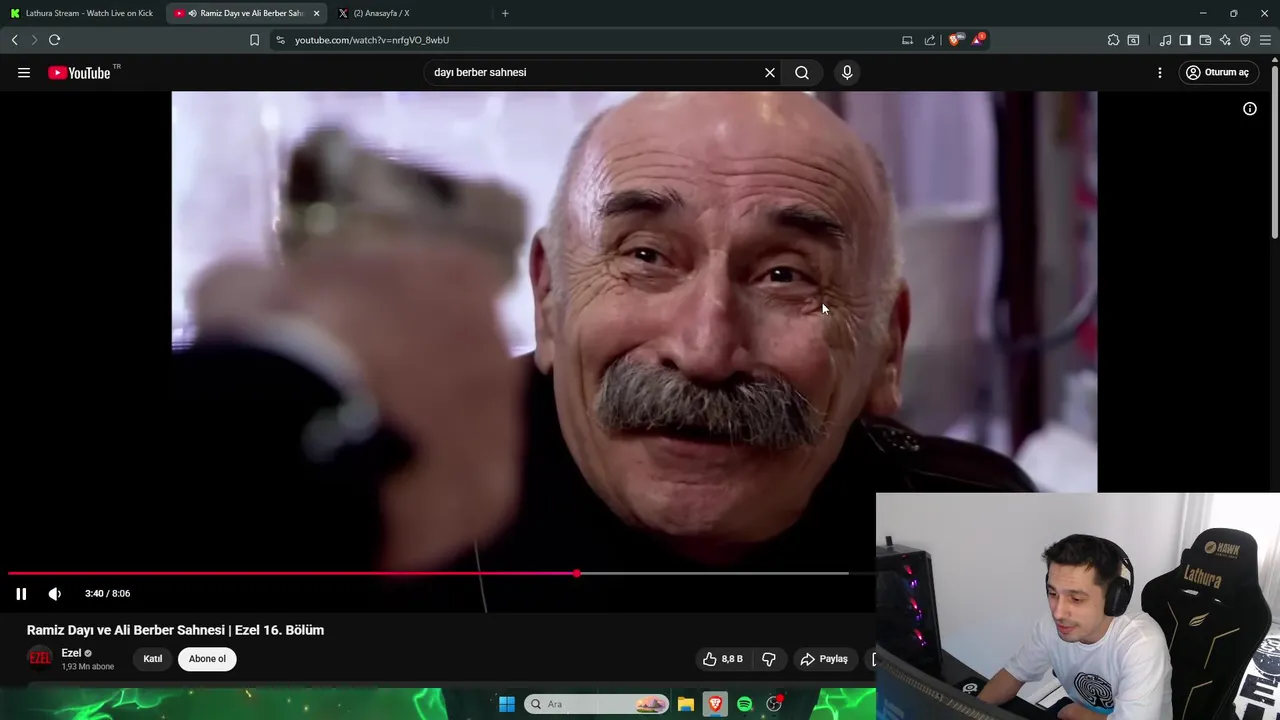Viewport: 1280px width, 720px height.
Task: Open YouTube settings three-dot menu
Action: tap(1160, 72)
